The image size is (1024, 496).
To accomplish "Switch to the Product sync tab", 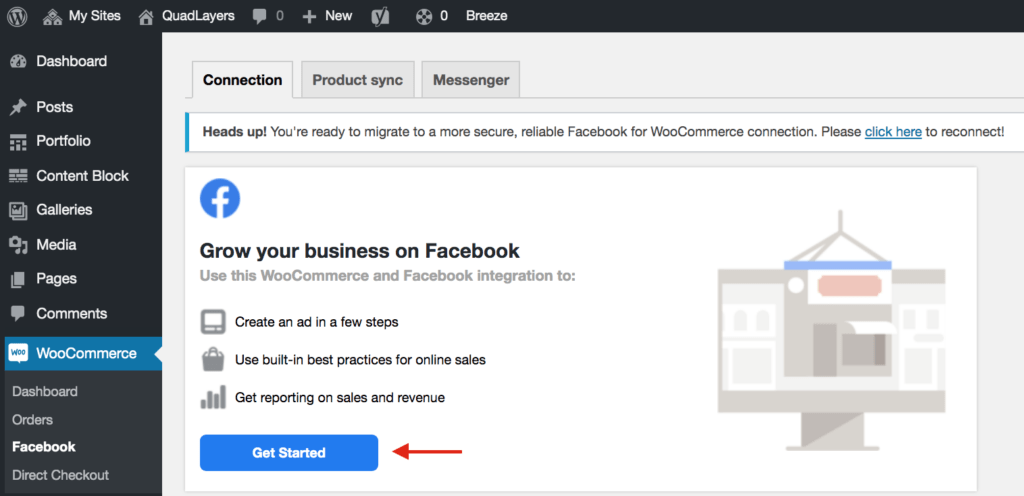I will click(x=357, y=80).
